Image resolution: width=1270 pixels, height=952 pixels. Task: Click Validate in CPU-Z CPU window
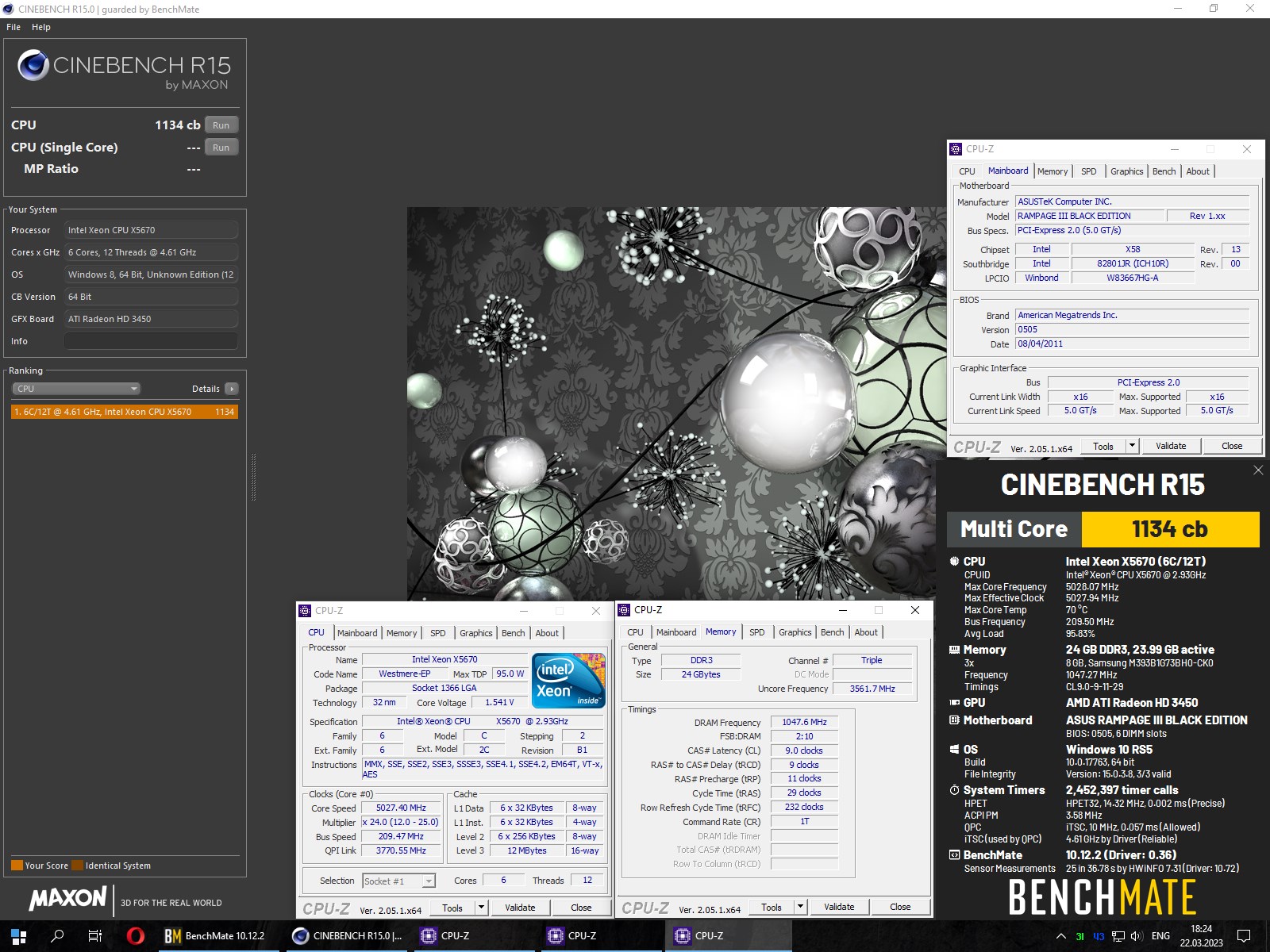[x=520, y=908]
